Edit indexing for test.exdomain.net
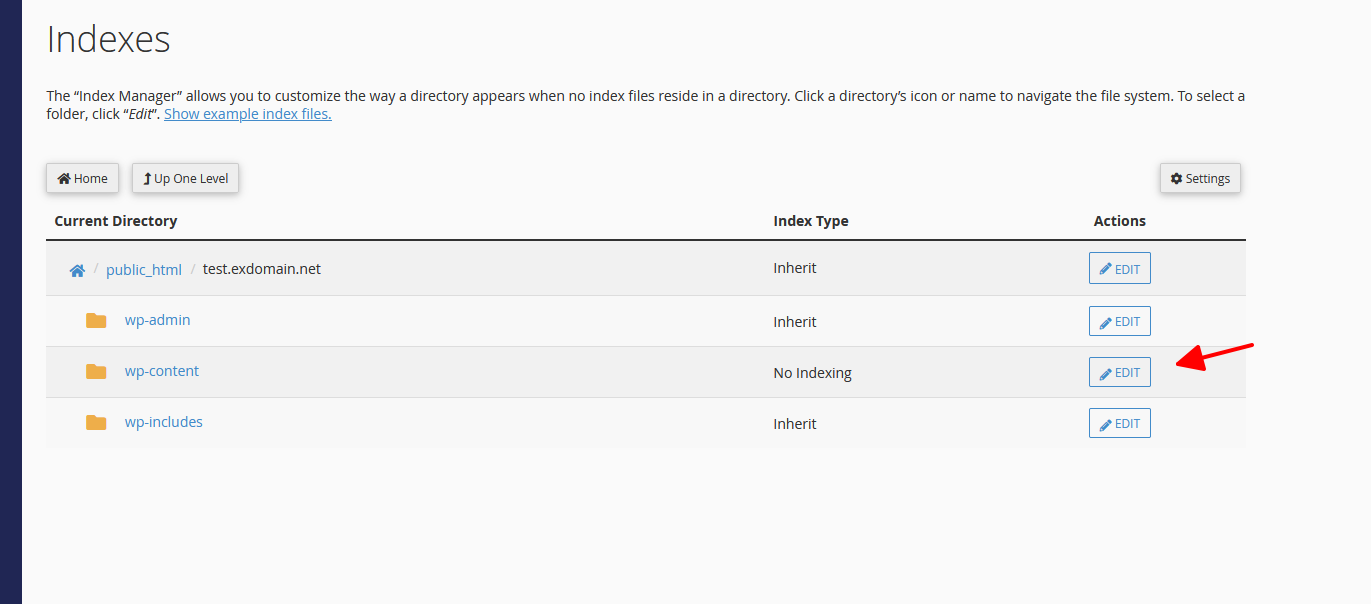The width and height of the screenshot is (1371, 604). tap(1120, 269)
